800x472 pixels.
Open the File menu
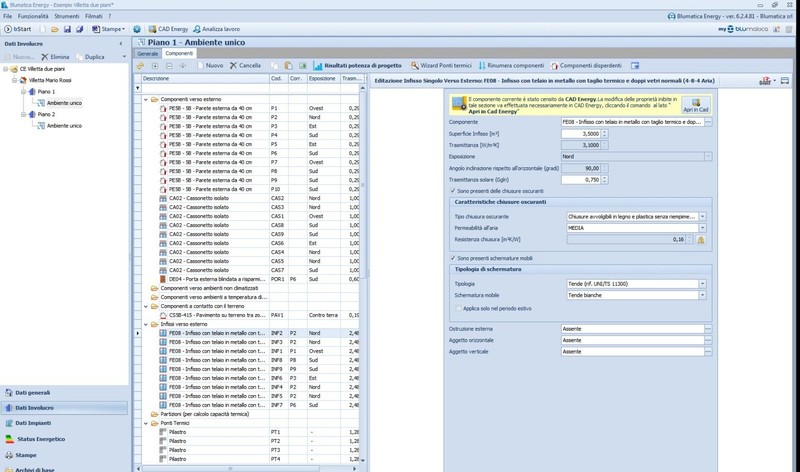pos(7,16)
